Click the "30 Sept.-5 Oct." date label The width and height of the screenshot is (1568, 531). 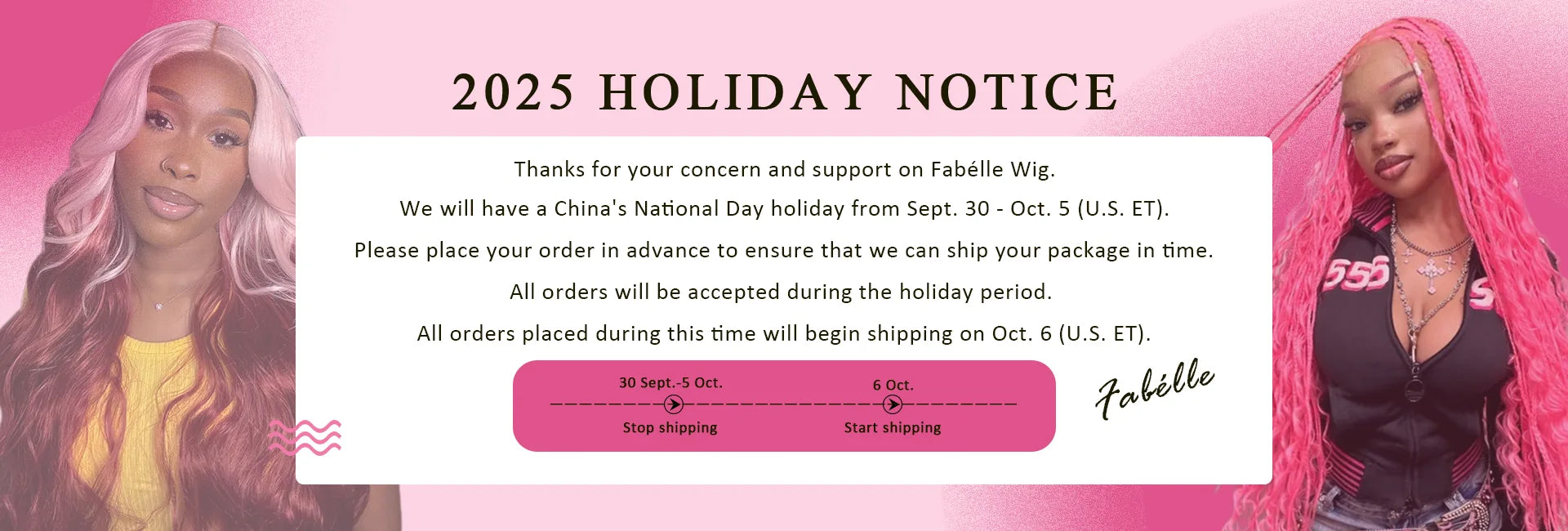coord(670,382)
